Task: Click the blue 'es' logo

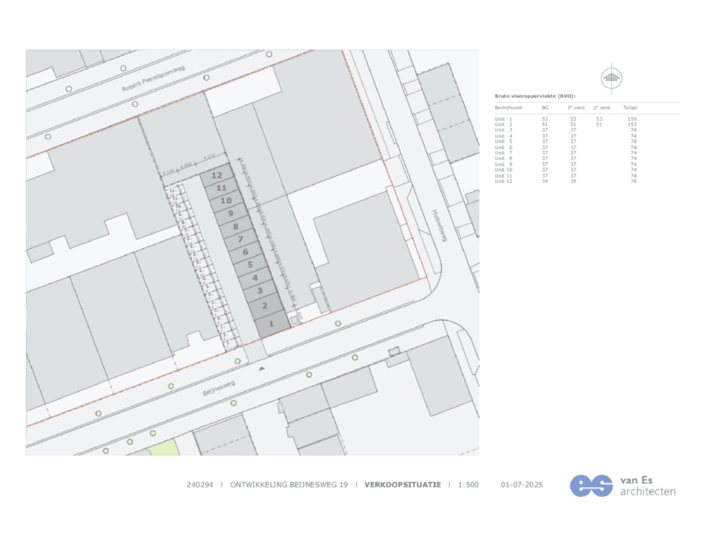Action: tap(591, 485)
